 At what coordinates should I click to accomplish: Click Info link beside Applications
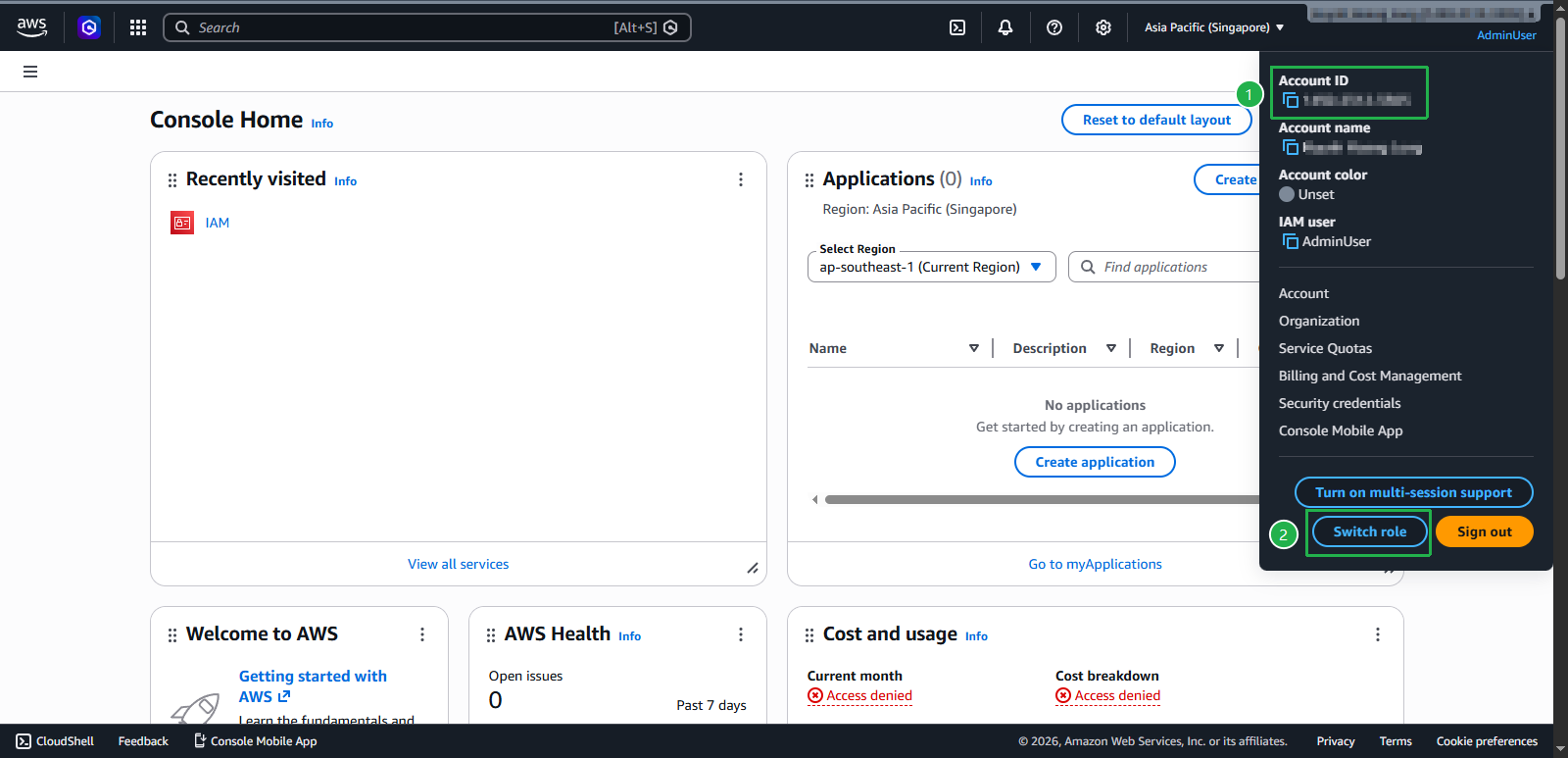pos(981,181)
